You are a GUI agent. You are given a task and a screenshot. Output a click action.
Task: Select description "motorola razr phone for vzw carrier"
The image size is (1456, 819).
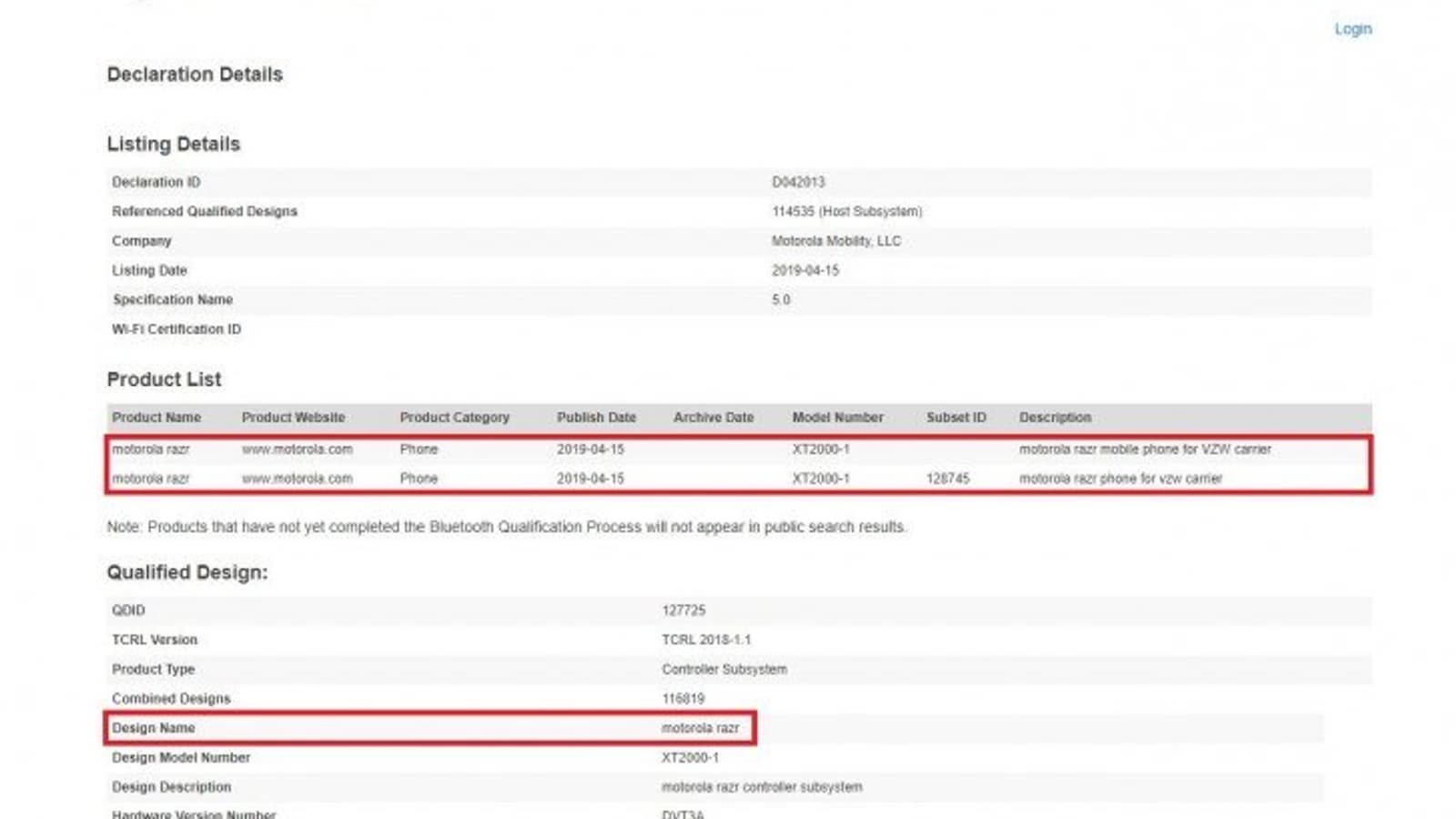1120,479
